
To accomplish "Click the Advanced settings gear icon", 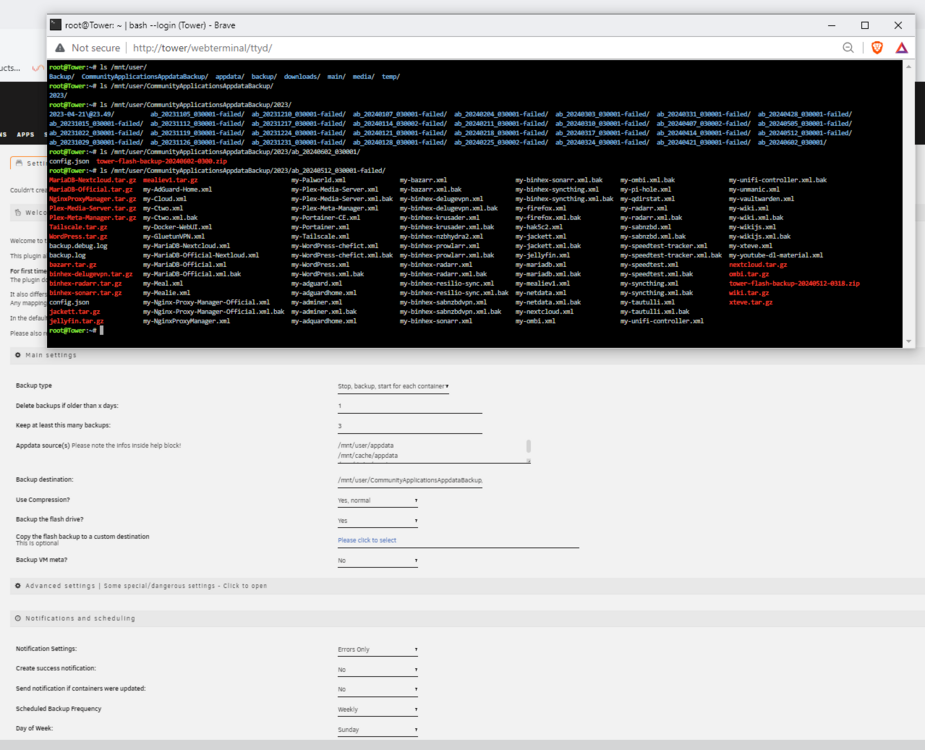I will click(18, 585).
